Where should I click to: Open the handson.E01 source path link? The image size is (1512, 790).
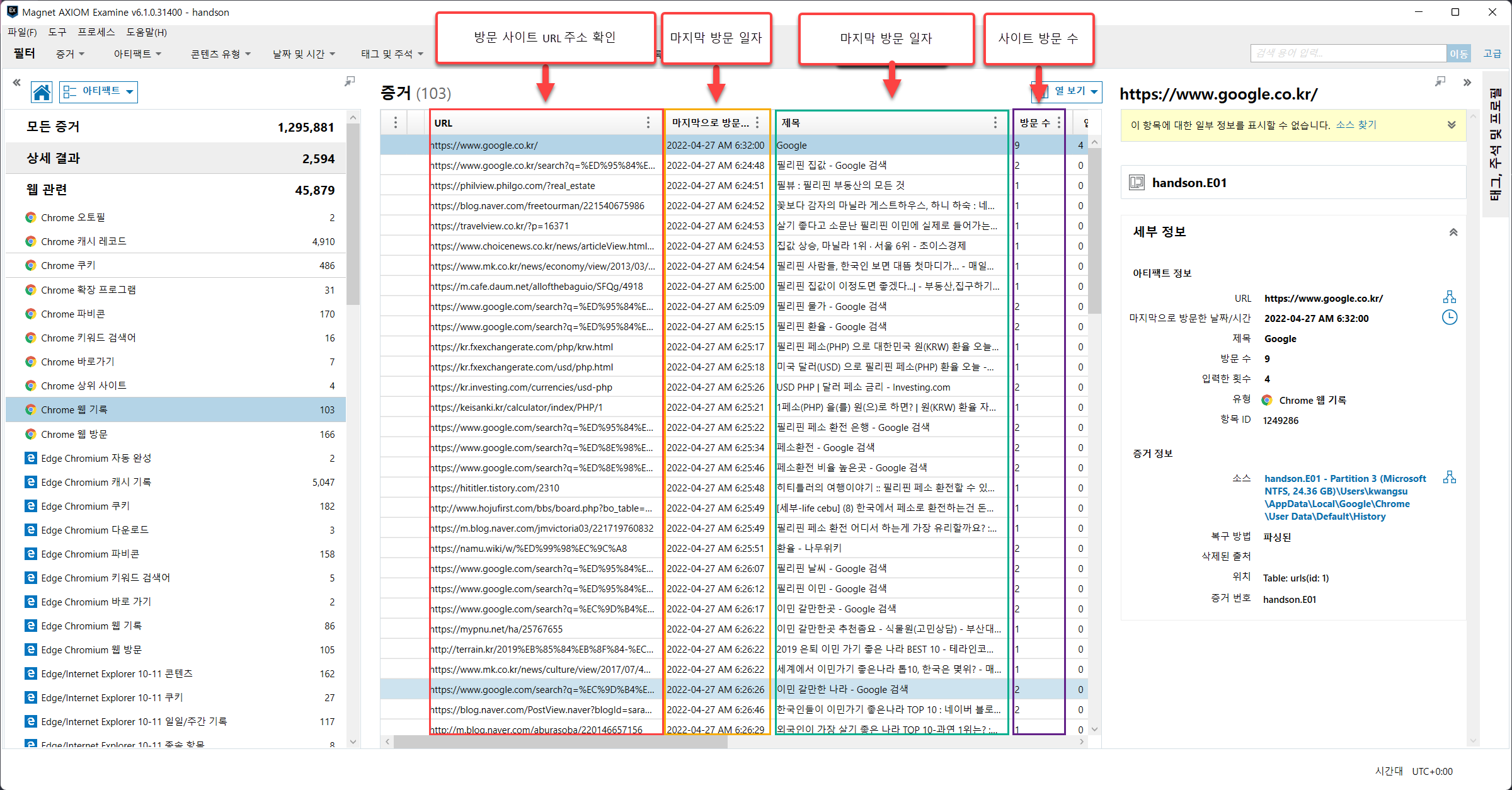1344,497
